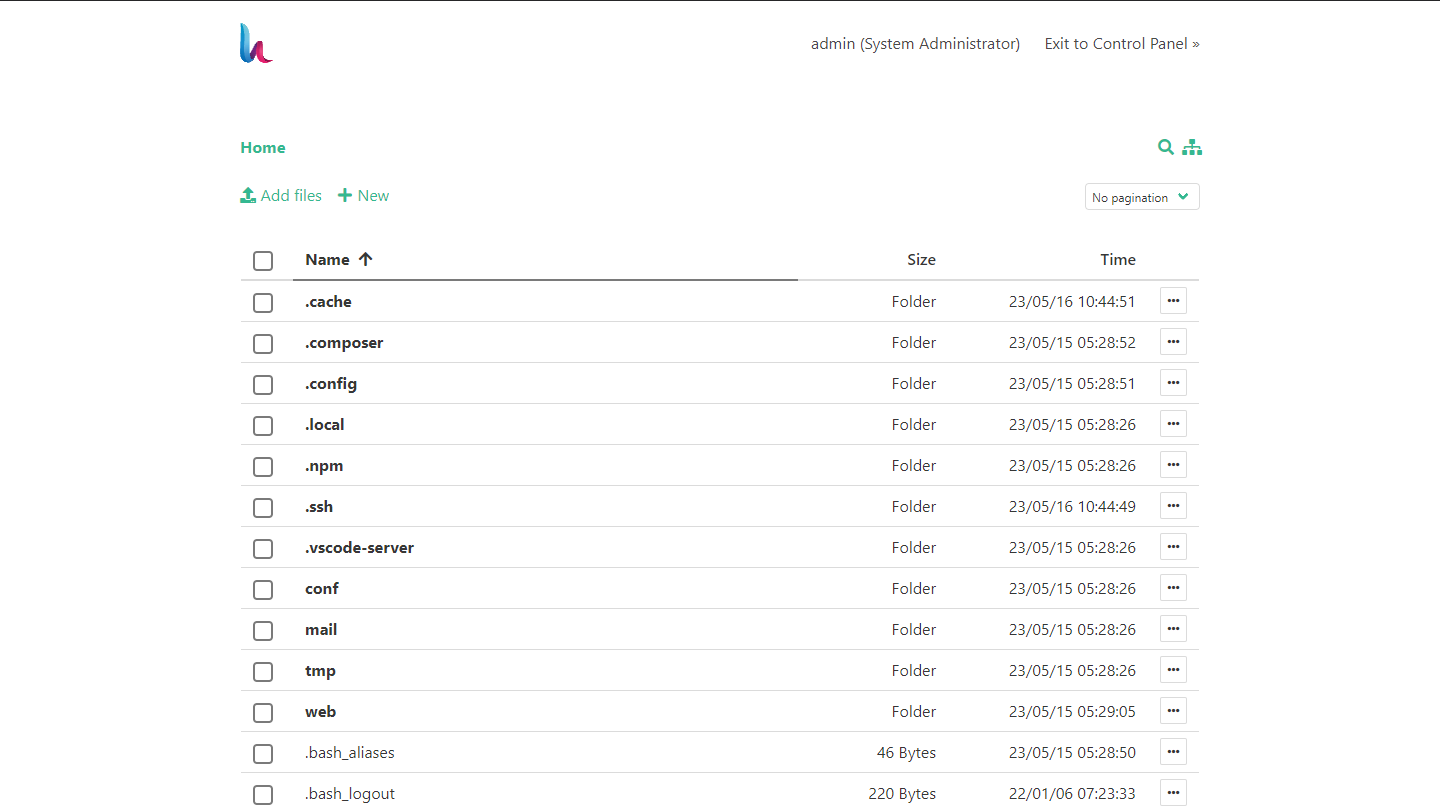Click Add files upload button

(x=281, y=196)
